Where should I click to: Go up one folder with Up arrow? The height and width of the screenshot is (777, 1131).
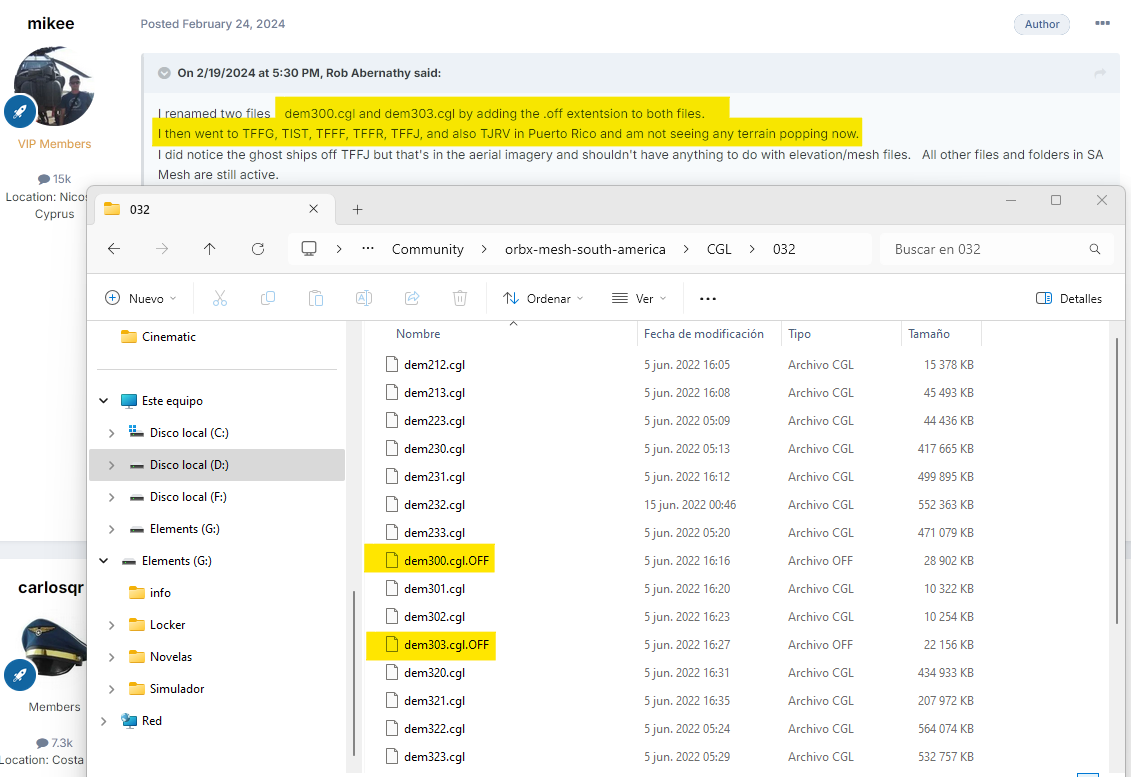point(209,249)
